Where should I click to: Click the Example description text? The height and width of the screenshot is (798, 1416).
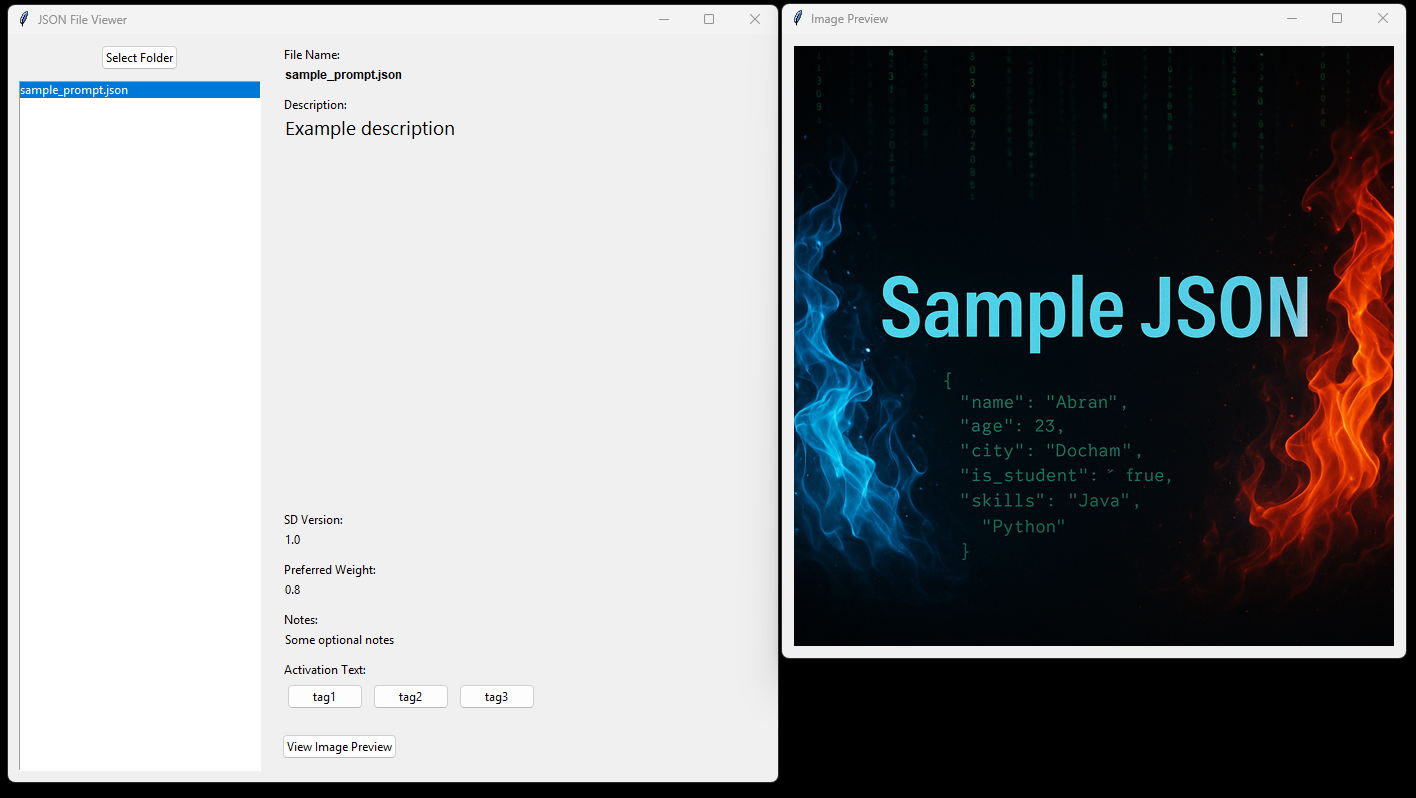(x=369, y=128)
